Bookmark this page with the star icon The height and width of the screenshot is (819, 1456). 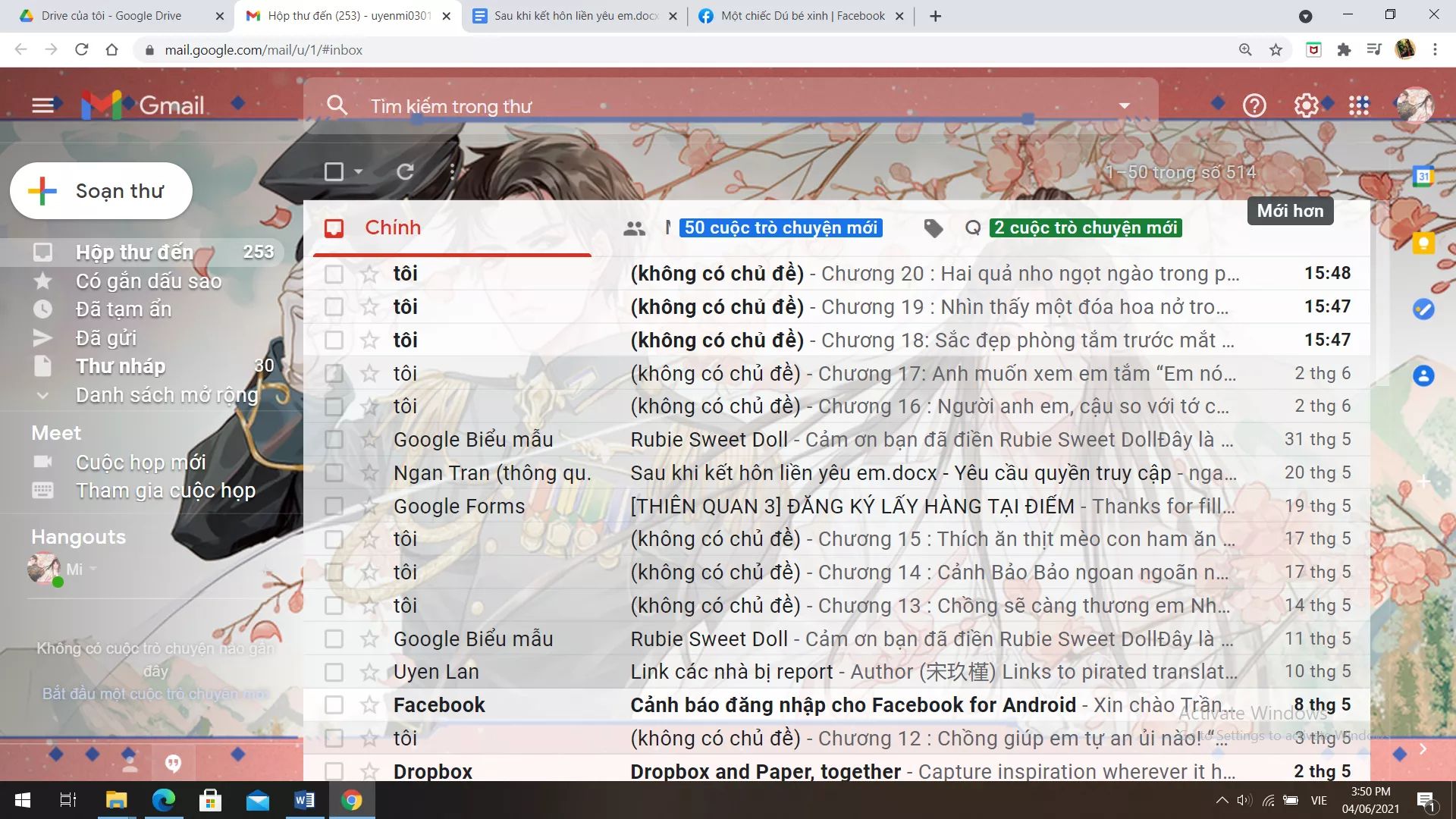pos(1276,50)
